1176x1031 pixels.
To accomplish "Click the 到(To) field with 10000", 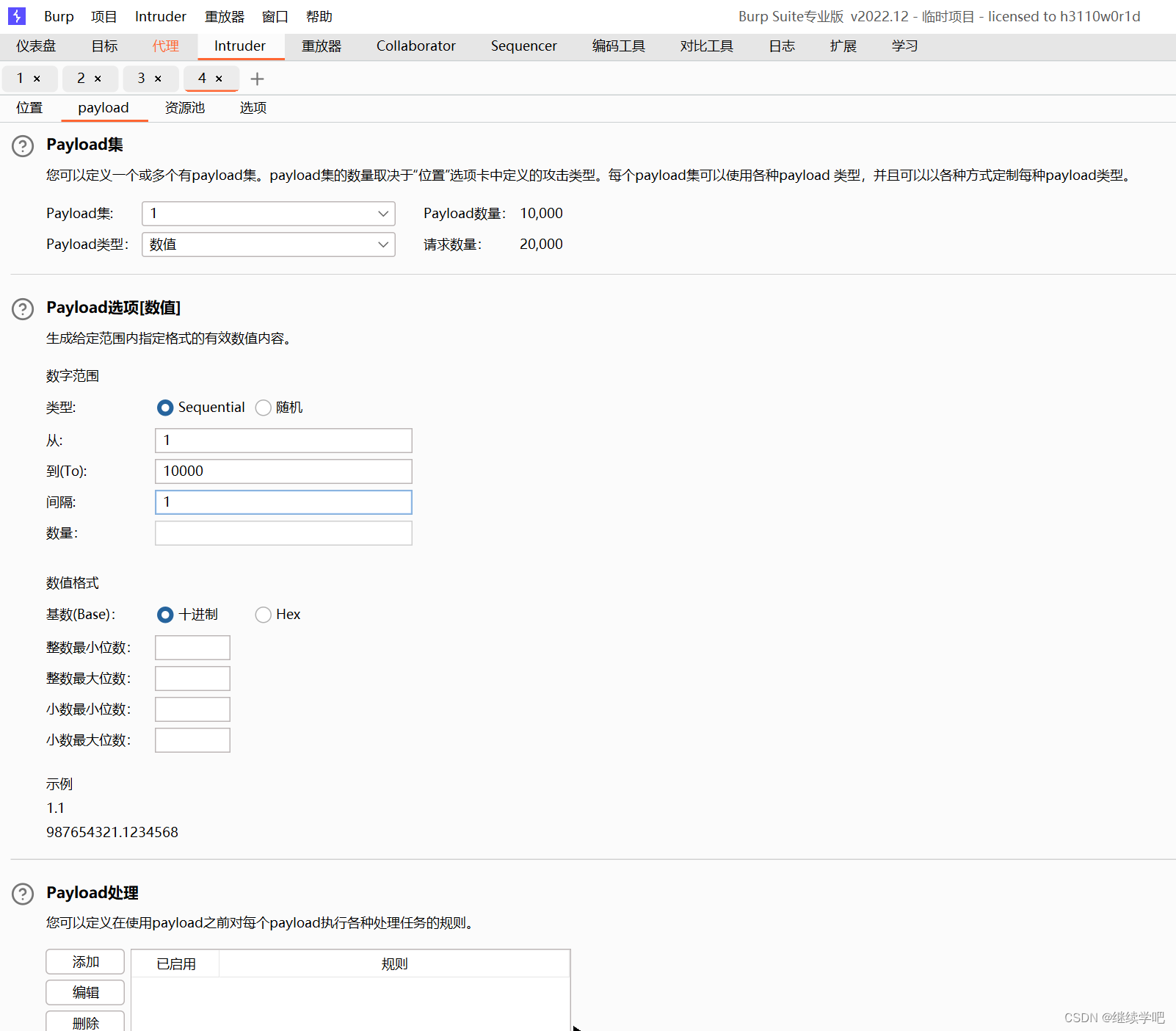I will 283,471.
